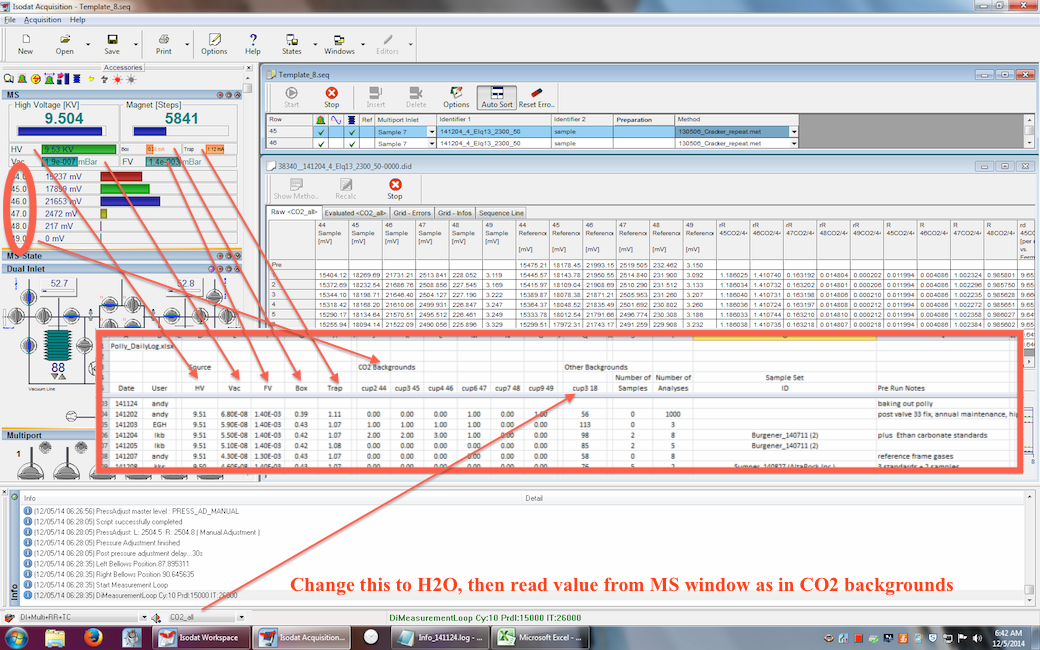Open the Method dropdown in row 46
This screenshot has height=650, width=1040.
(794, 143)
